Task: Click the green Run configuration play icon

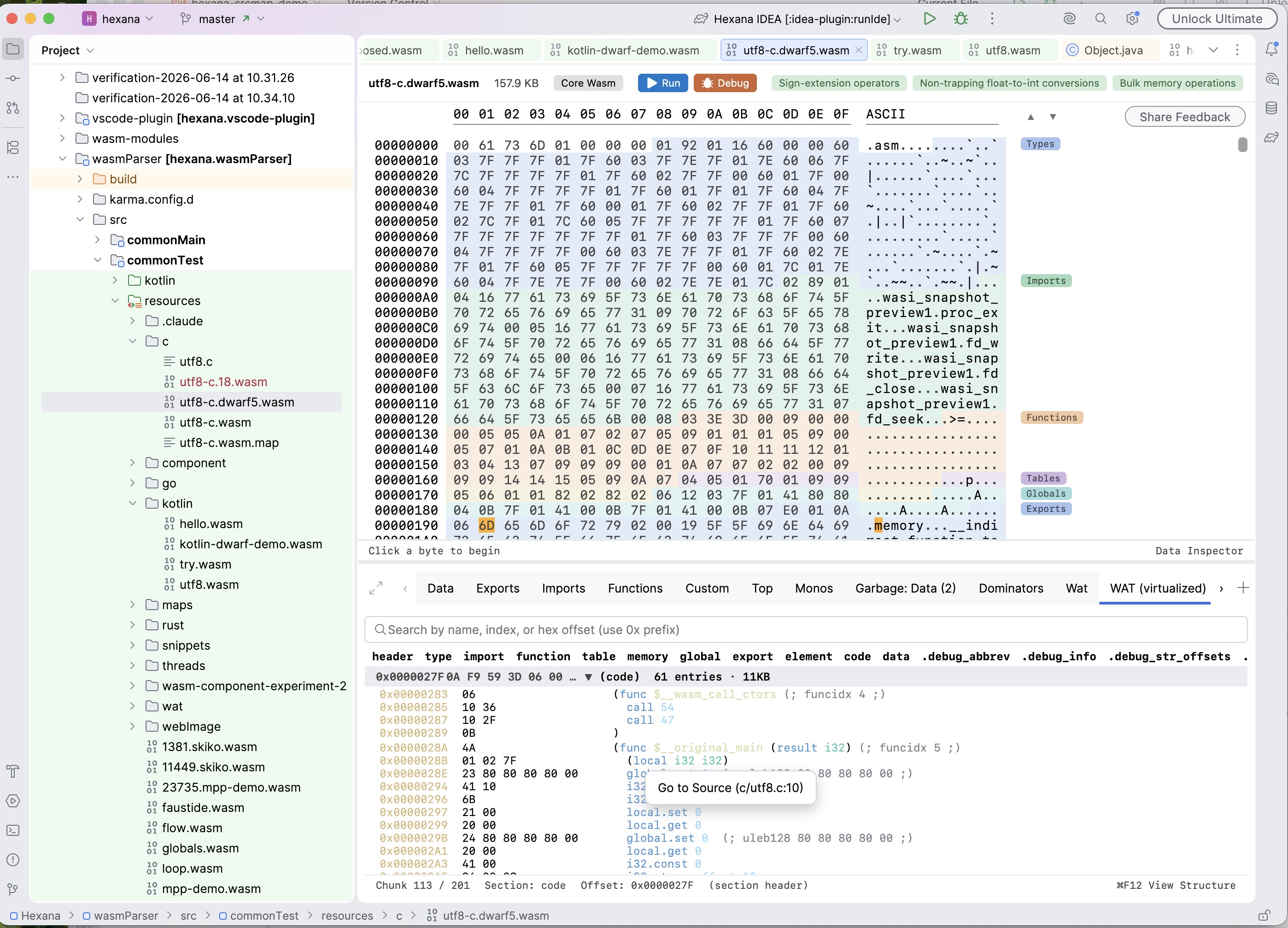Action: tap(930, 19)
